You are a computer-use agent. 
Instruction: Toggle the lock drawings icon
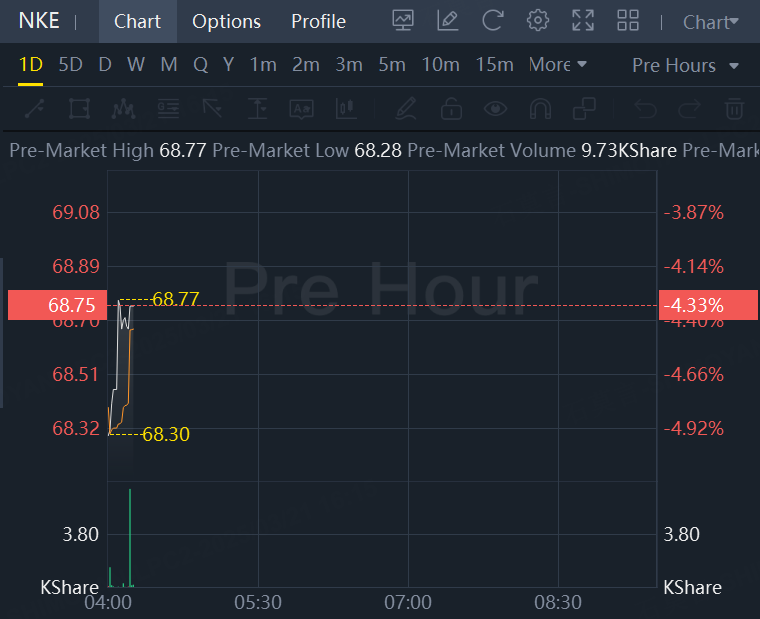point(451,108)
